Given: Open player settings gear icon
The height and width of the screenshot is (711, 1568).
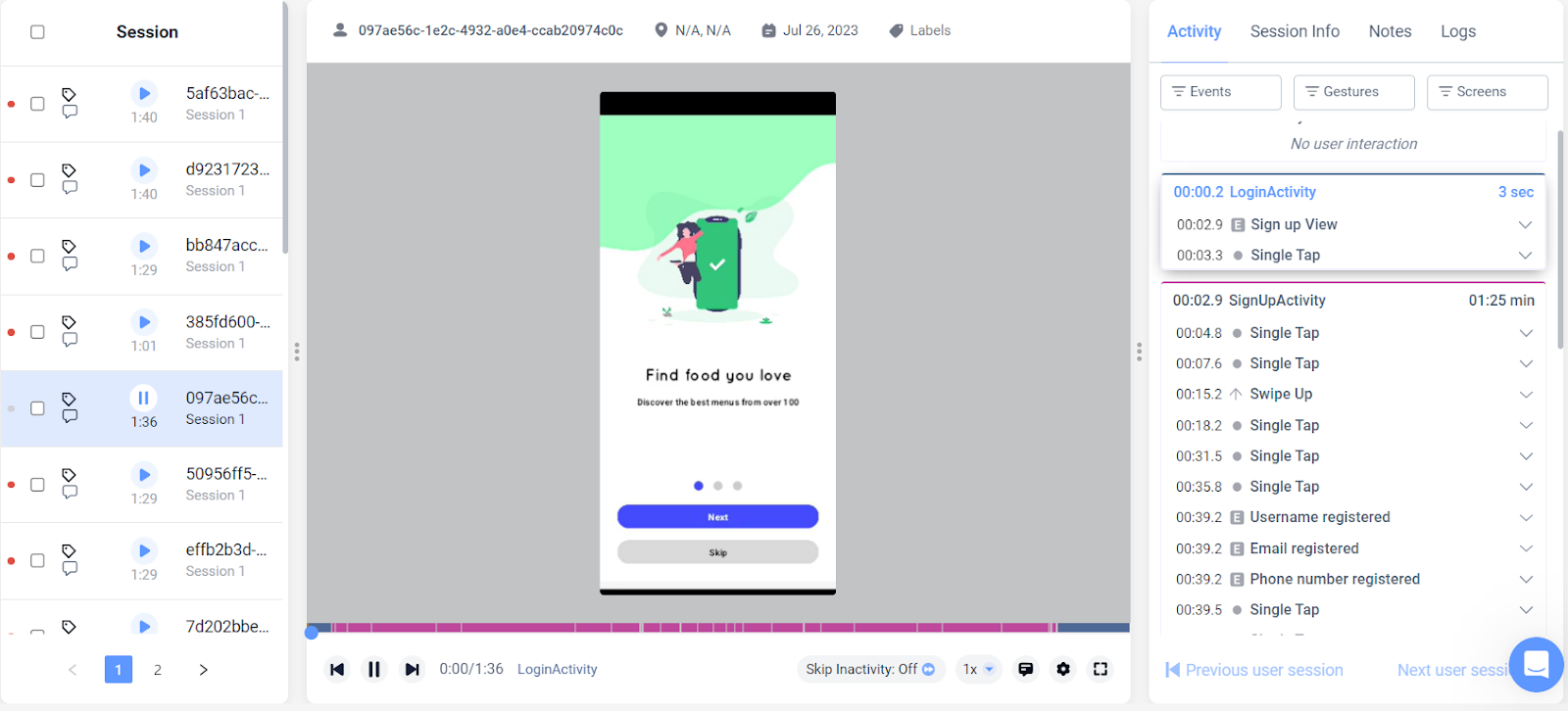Looking at the screenshot, I should 1063,669.
